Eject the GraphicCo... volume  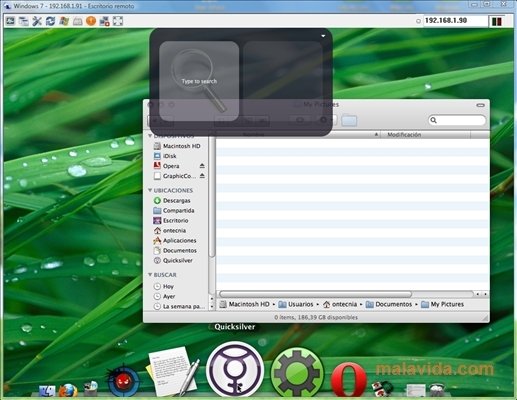(x=202, y=176)
